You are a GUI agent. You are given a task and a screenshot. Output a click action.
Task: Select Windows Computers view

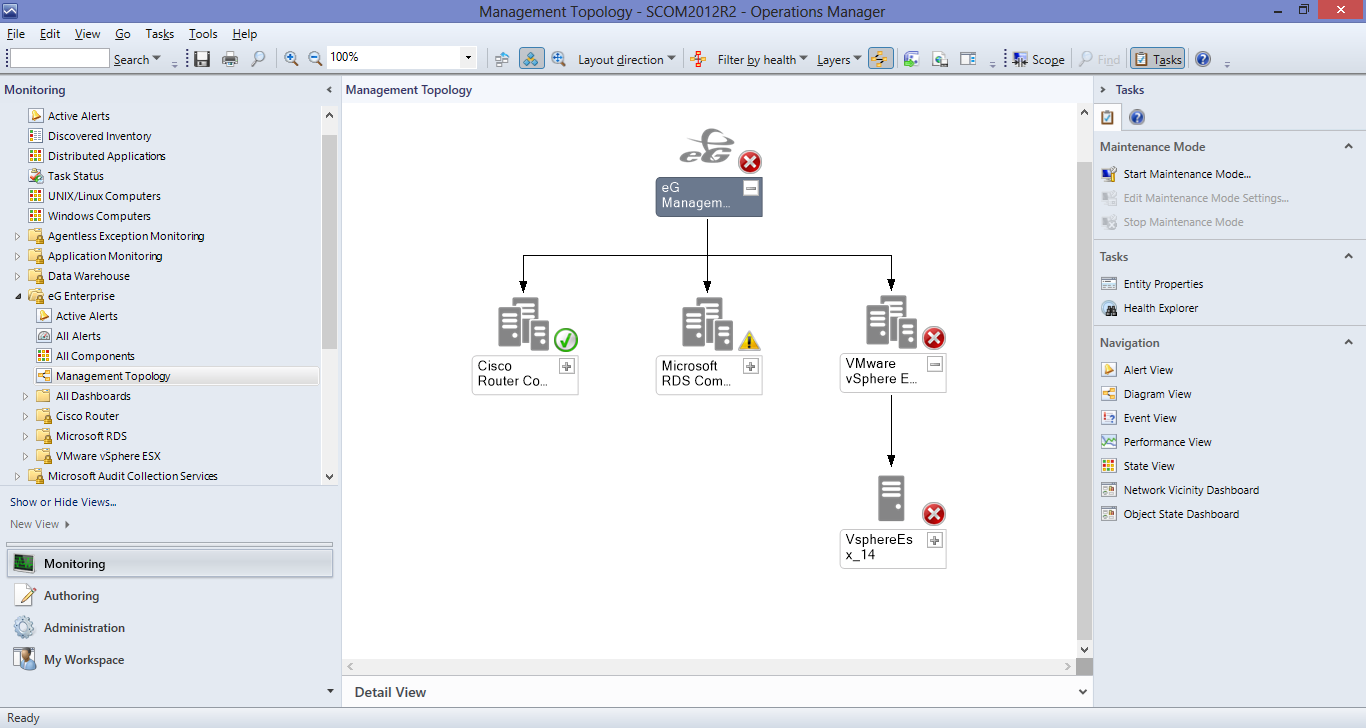click(x=99, y=216)
